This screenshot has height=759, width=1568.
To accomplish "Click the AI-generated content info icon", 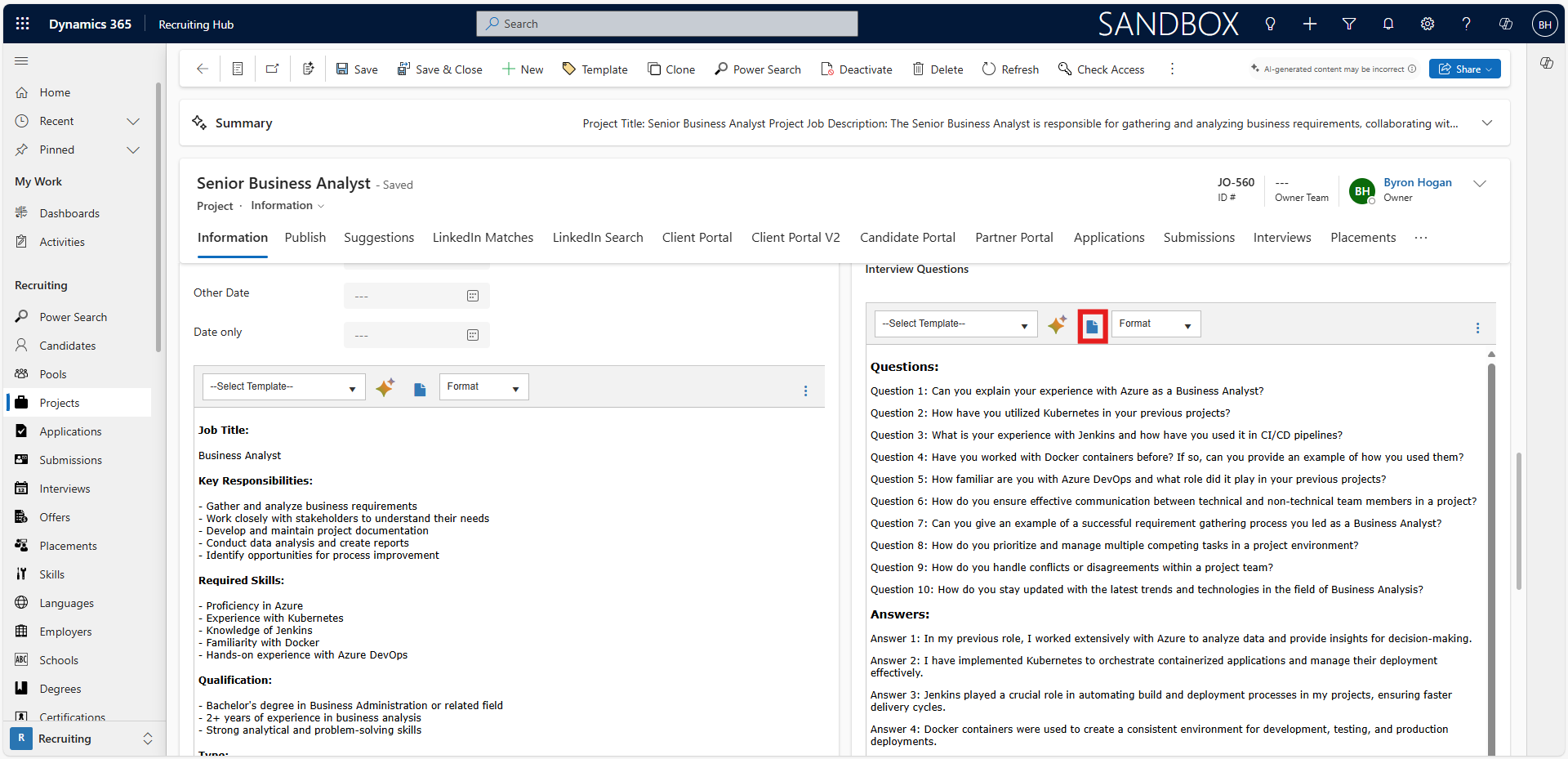I will pos(1412,69).
